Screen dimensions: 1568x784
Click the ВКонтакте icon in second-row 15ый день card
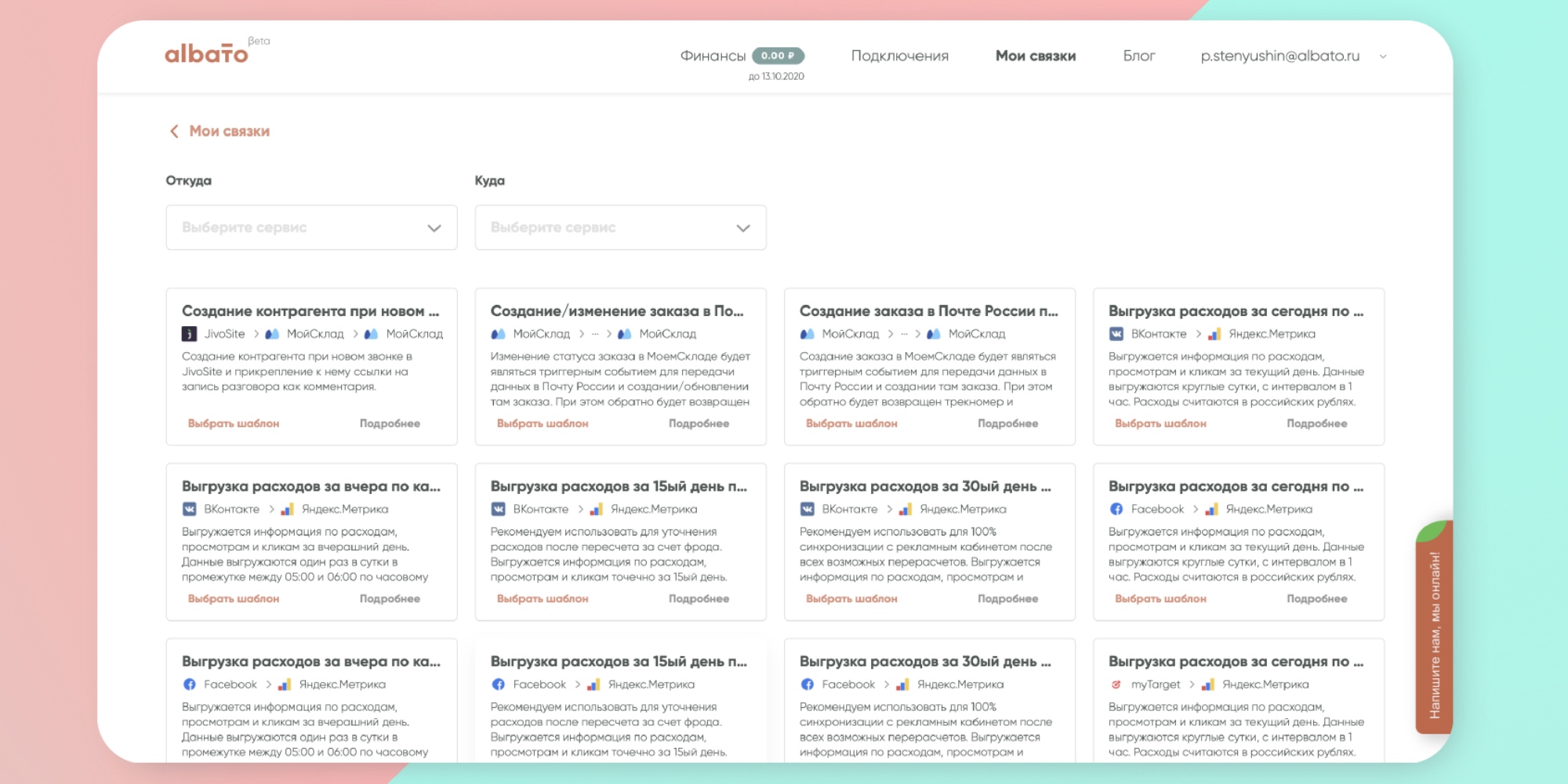[498, 510]
